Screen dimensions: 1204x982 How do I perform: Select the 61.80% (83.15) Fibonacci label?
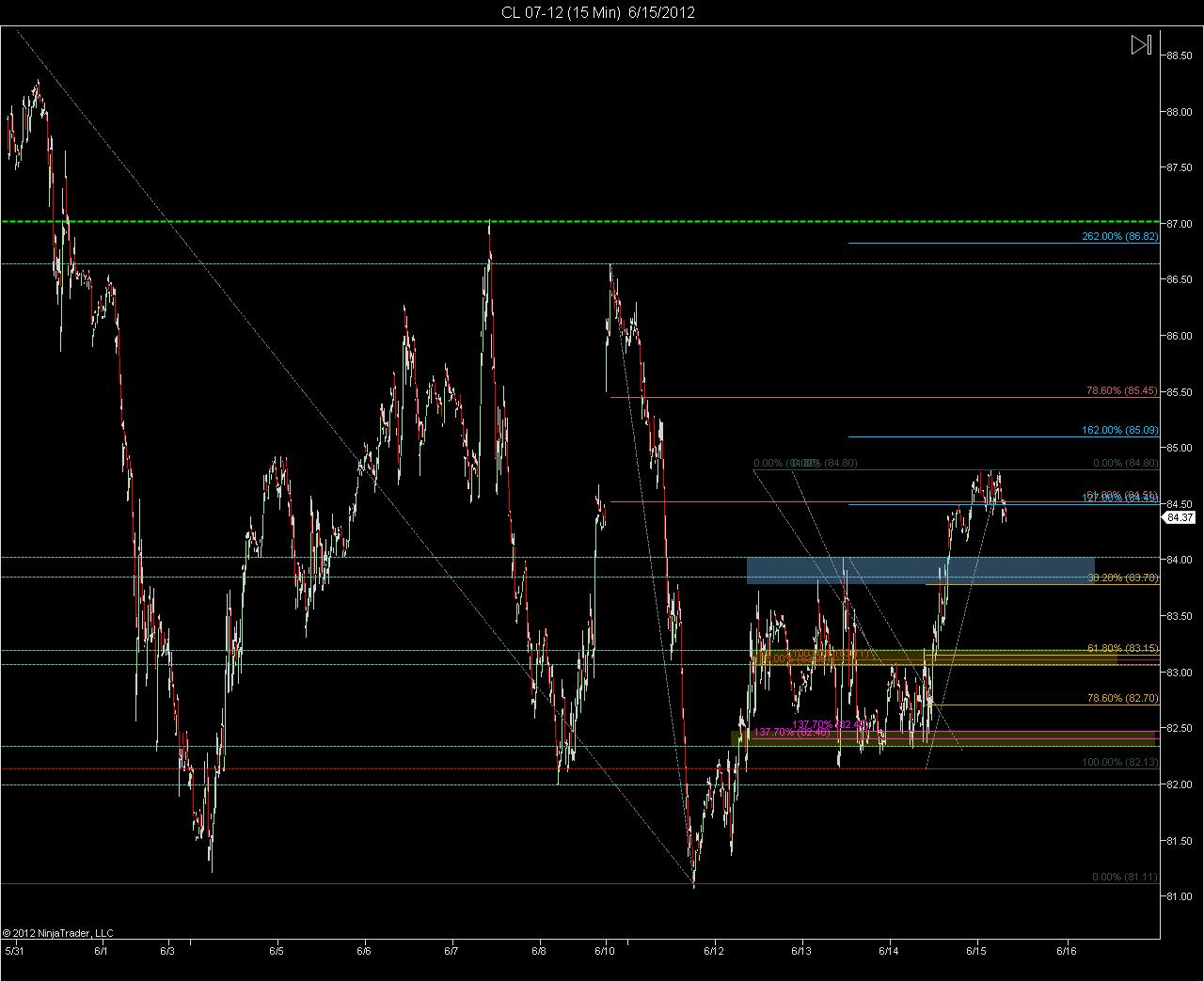(1122, 648)
